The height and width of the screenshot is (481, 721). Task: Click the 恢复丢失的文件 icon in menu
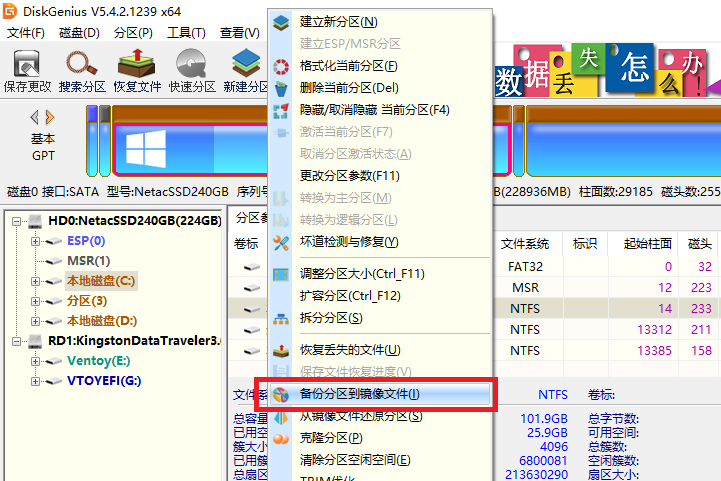pyautogui.click(x=281, y=351)
